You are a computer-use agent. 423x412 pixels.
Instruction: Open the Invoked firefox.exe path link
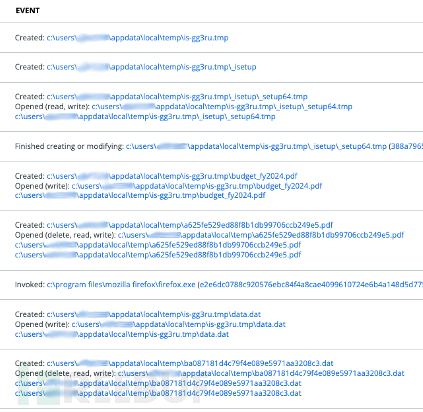pyautogui.click(x=121, y=285)
